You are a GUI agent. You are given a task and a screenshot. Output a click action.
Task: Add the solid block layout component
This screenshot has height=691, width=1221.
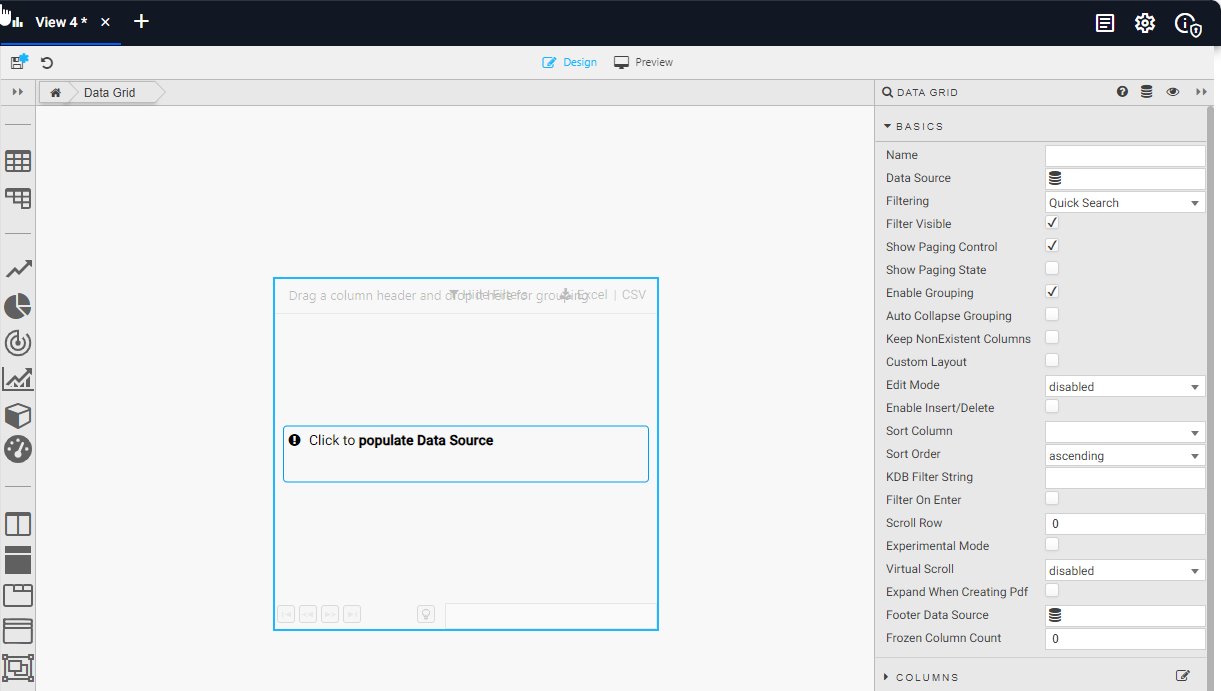18,560
